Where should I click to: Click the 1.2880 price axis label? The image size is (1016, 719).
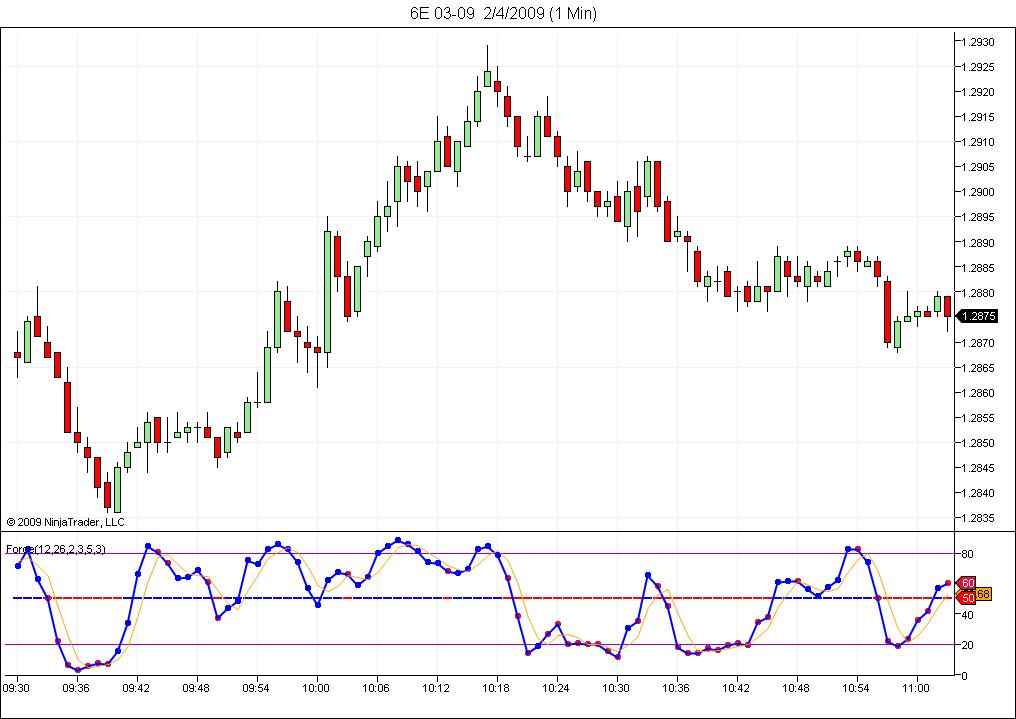[x=978, y=293]
